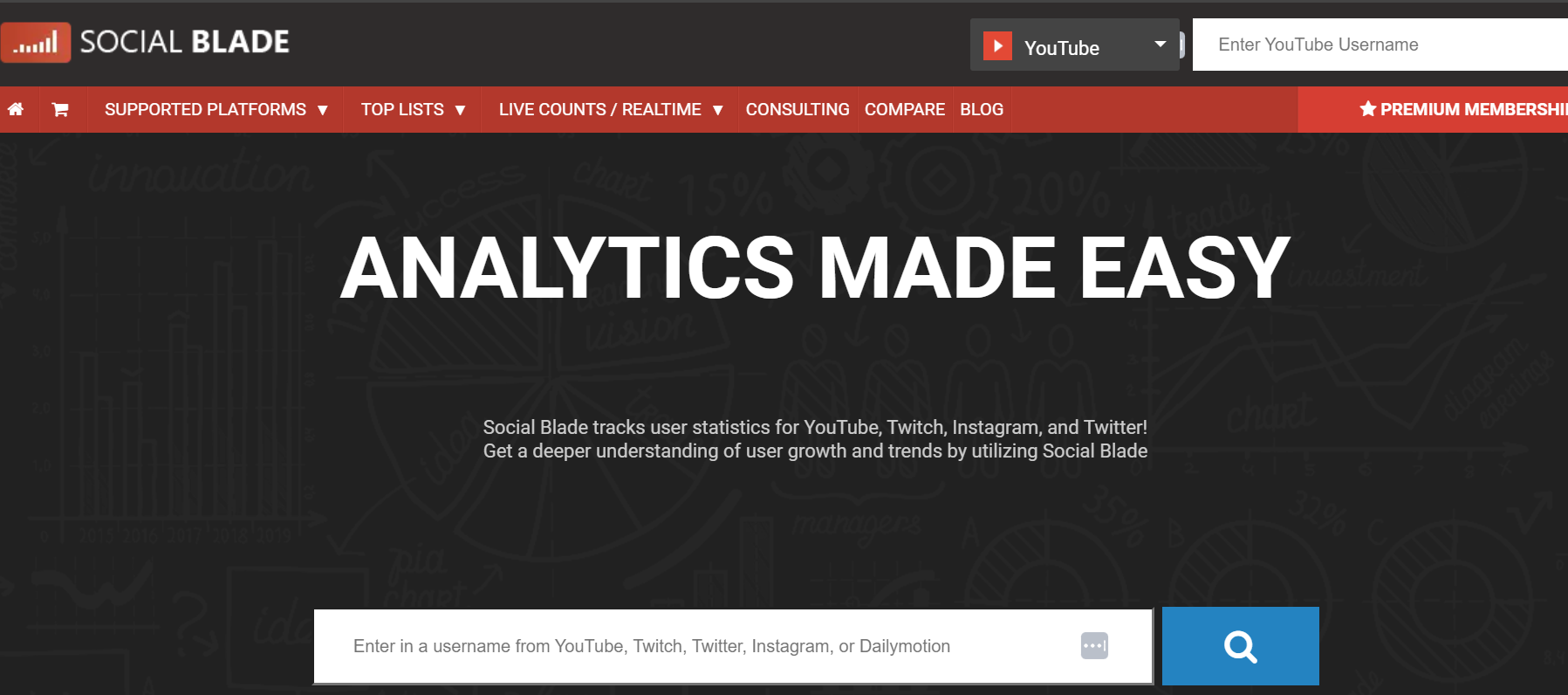Open the Blog page
Image resolution: width=1568 pixels, height=695 pixels.
982,109
